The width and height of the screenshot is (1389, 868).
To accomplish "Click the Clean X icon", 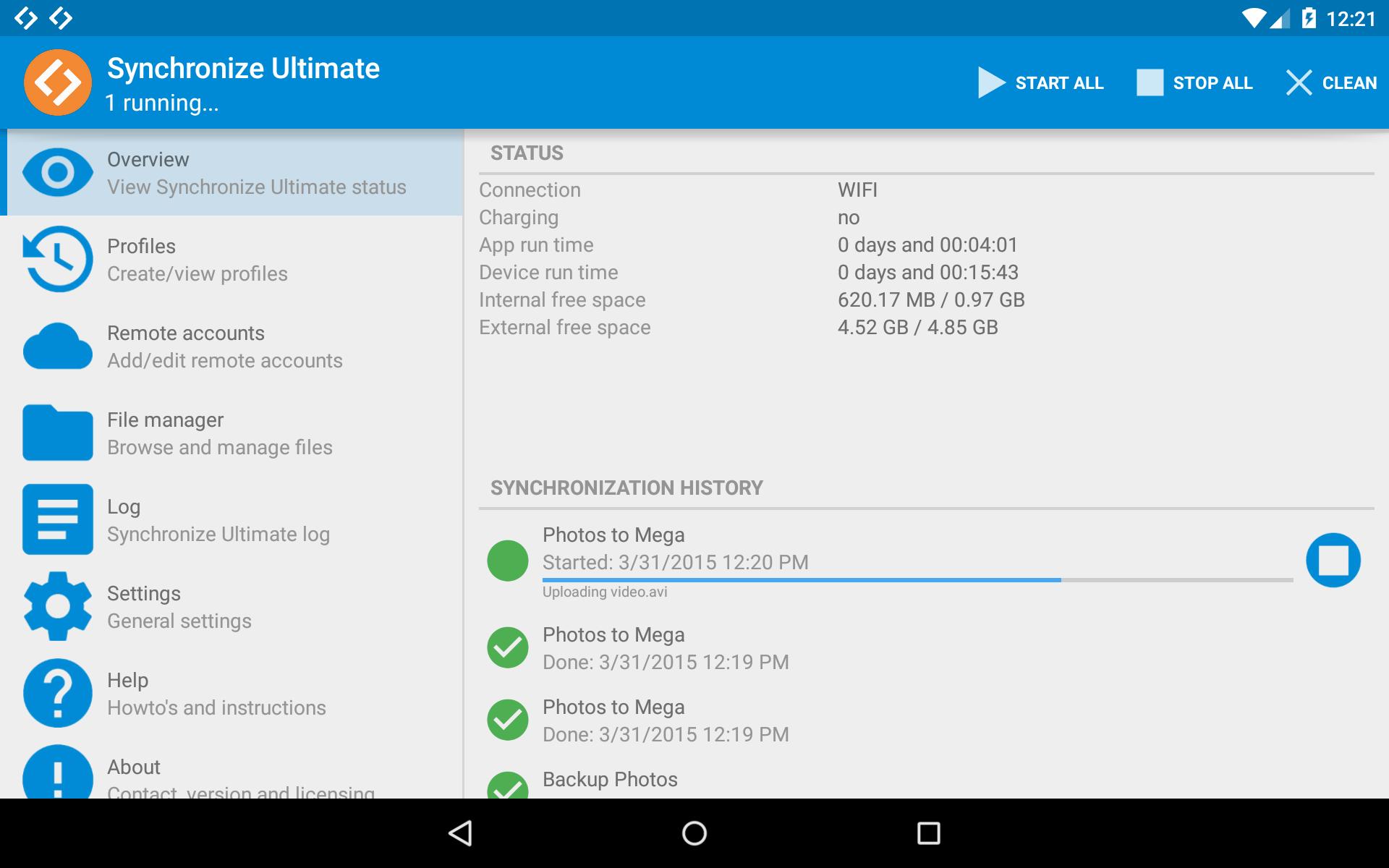I will pyautogui.click(x=1299, y=82).
